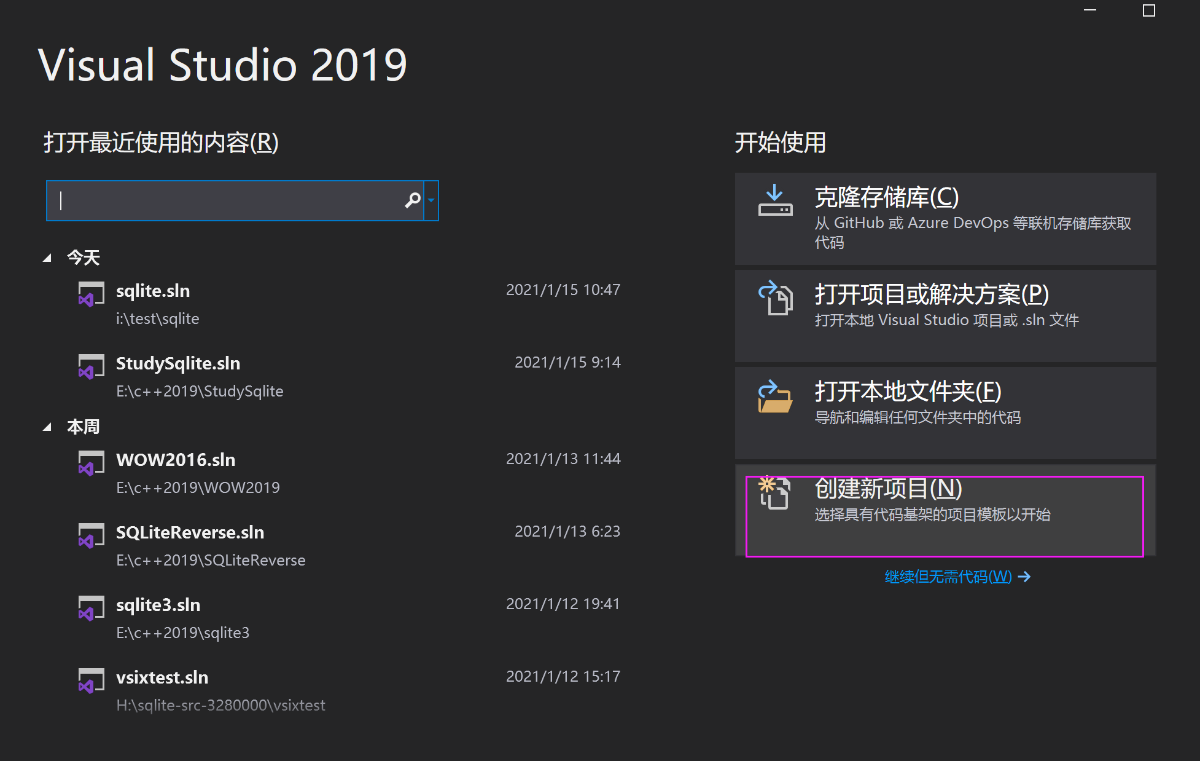Viewport: 1200px width, 761px height.
Task: Click the create new project icon
Action: tap(775, 493)
